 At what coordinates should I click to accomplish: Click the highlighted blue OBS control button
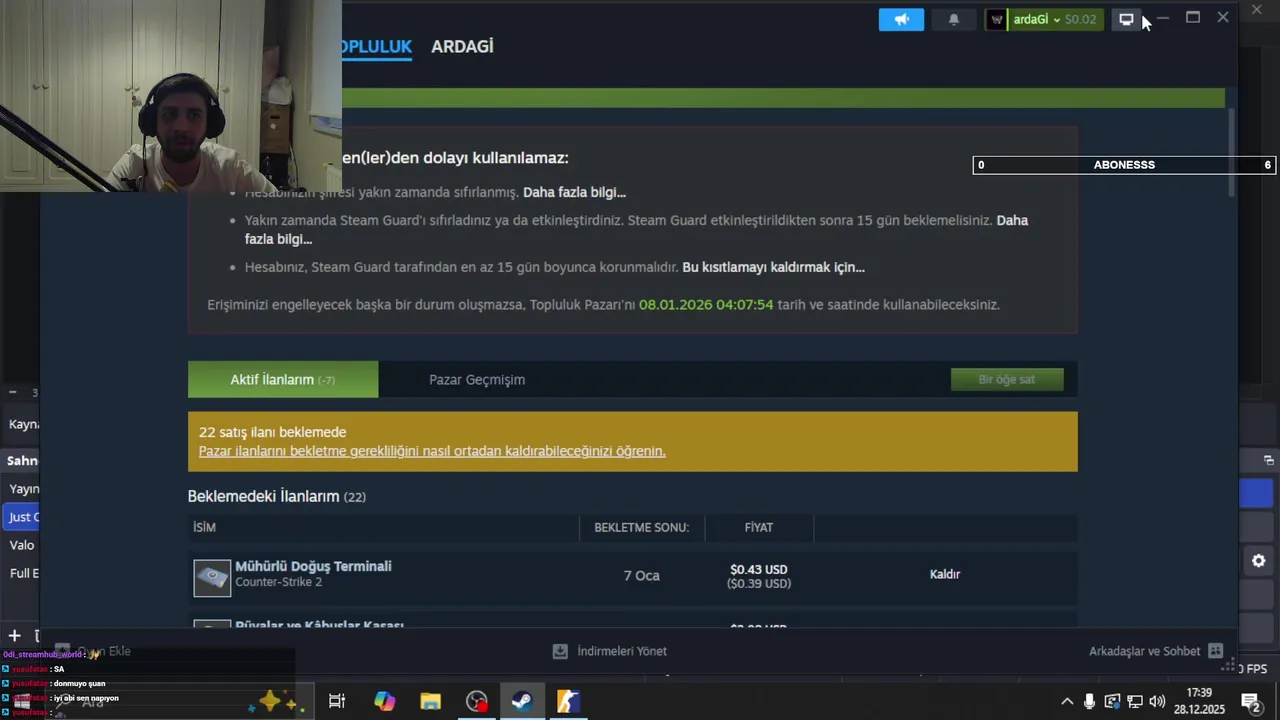coord(1256,493)
